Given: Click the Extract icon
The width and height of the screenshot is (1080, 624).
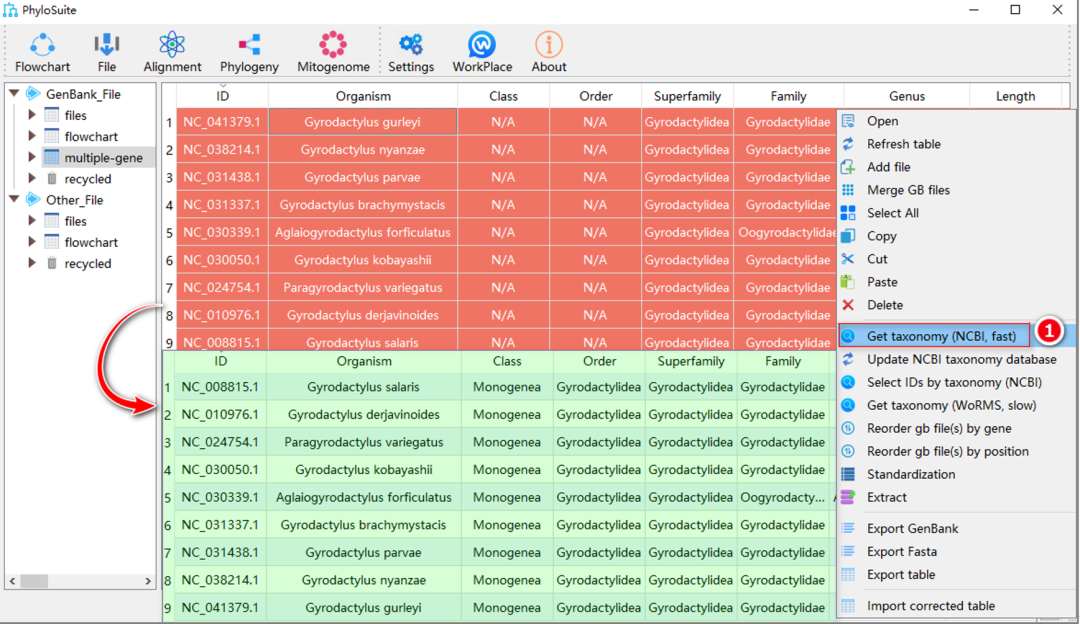Looking at the screenshot, I should [x=849, y=497].
